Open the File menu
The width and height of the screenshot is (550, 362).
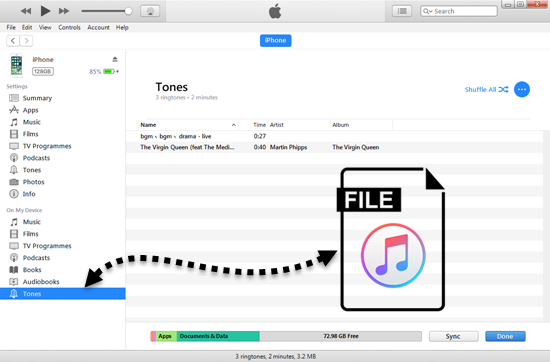[11, 27]
